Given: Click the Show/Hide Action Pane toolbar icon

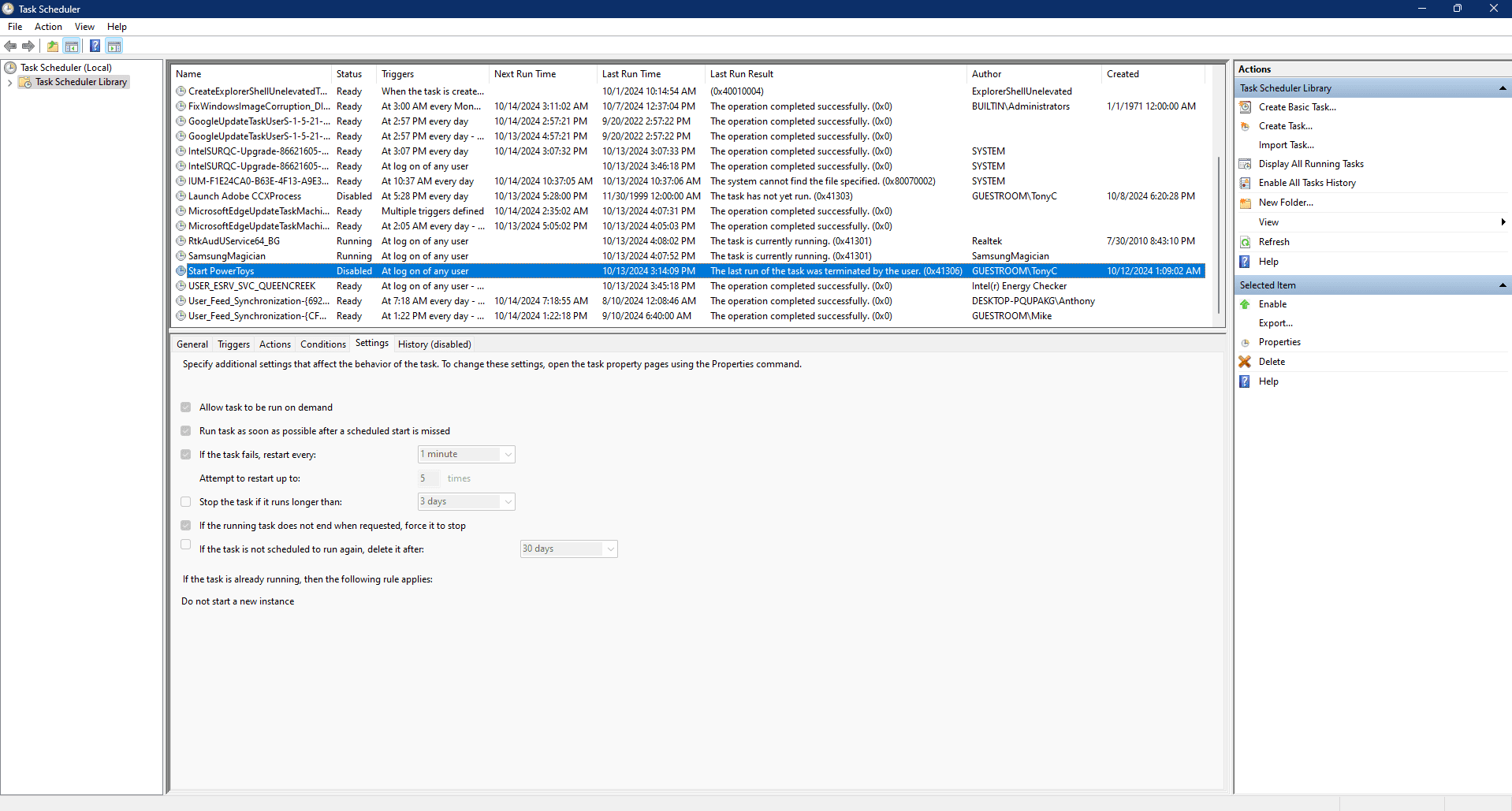Looking at the screenshot, I should pos(114,46).
